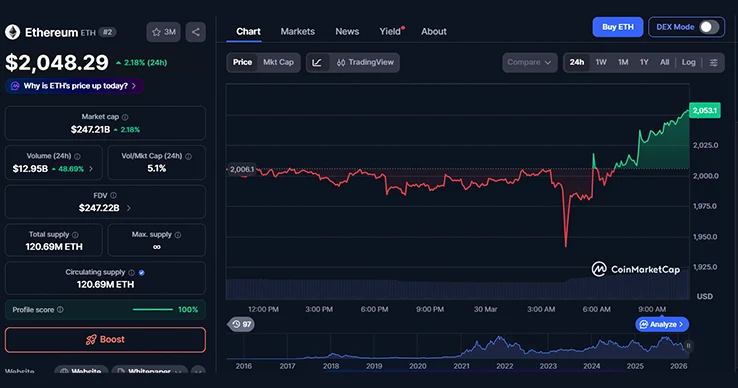
Task: Click the Vol/Mkt Cap info icon
Action: pyautogui.click(x=188, y=156)
